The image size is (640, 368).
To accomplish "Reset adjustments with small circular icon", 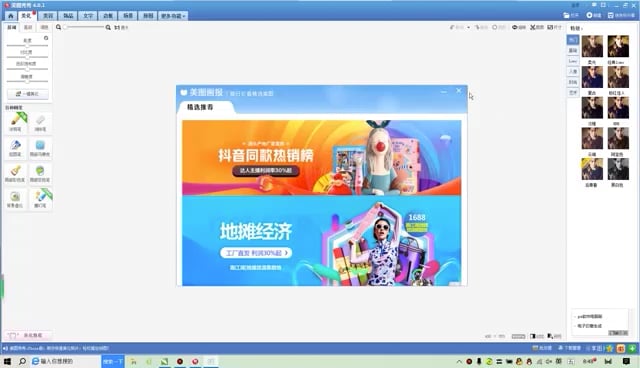I will pos(46,38).
